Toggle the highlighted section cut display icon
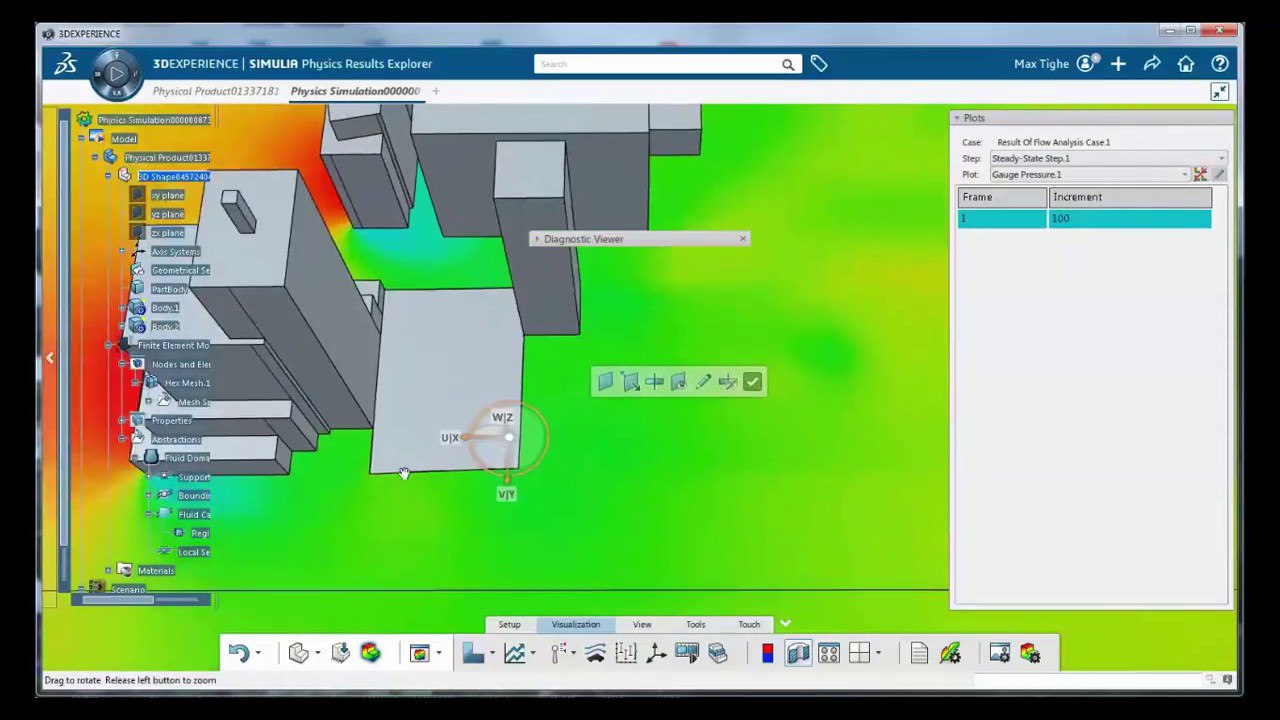The width and height of the screenshot is (1280, 720). click(x=798, y=653)
